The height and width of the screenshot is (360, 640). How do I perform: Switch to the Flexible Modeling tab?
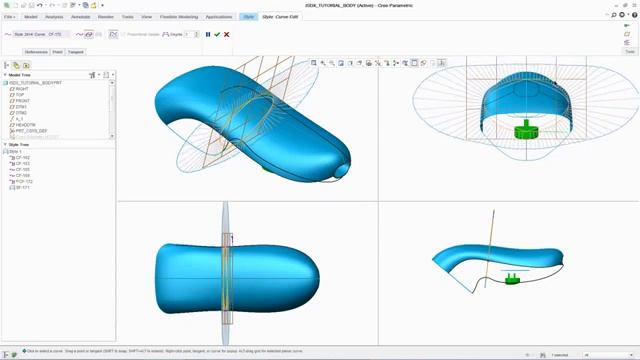point(179,17)
